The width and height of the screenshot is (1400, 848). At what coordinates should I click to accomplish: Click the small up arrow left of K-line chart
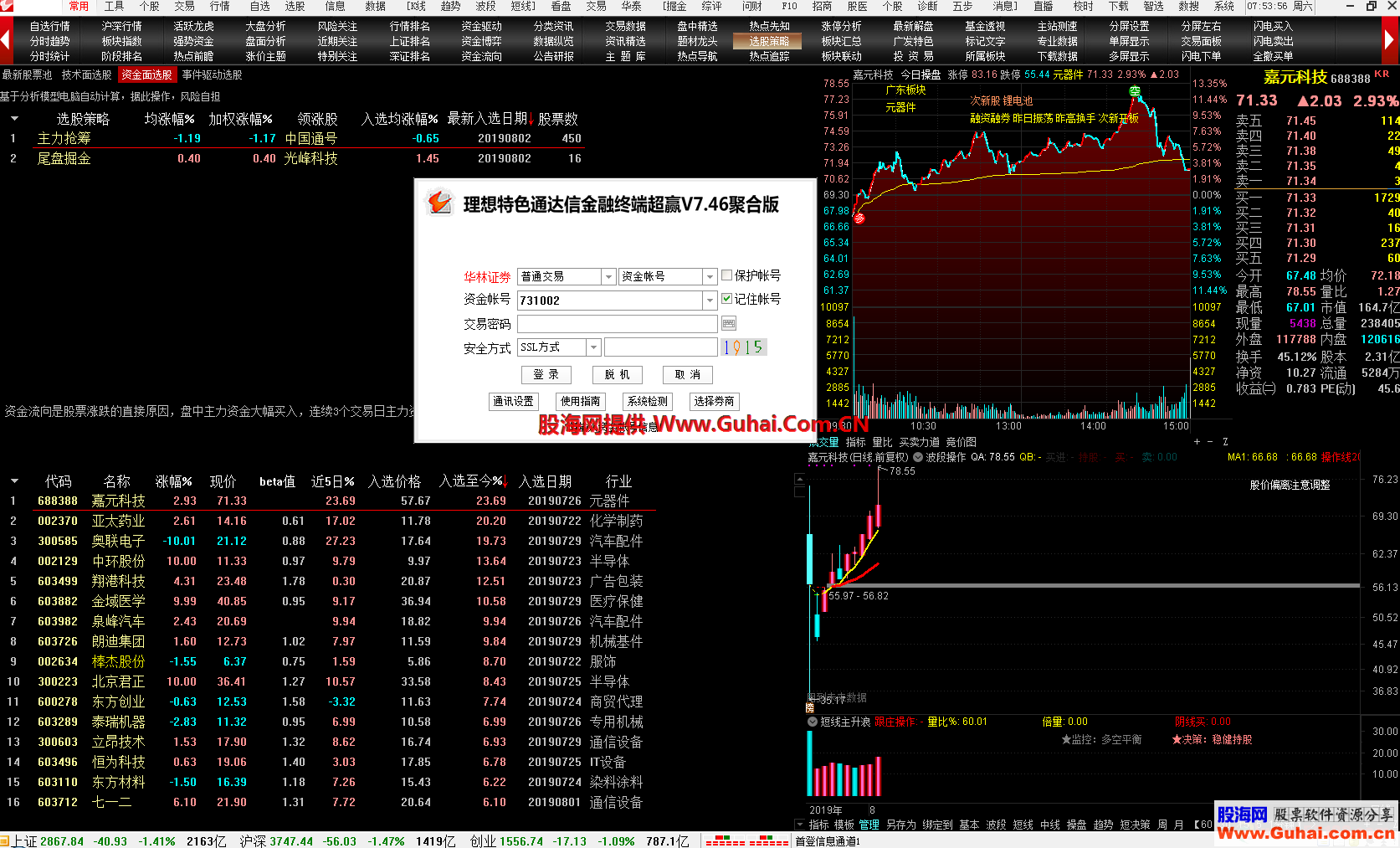click(799, 480)
